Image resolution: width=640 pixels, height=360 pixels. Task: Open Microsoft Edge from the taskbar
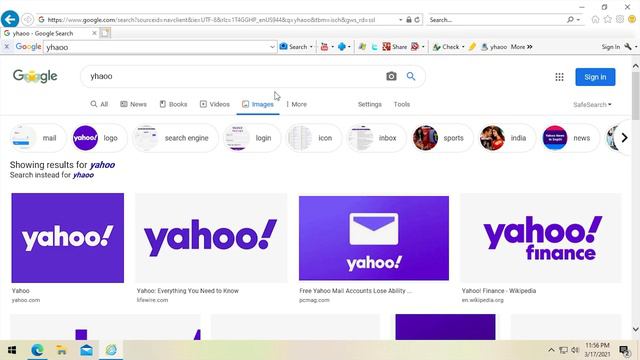point(37,350)
